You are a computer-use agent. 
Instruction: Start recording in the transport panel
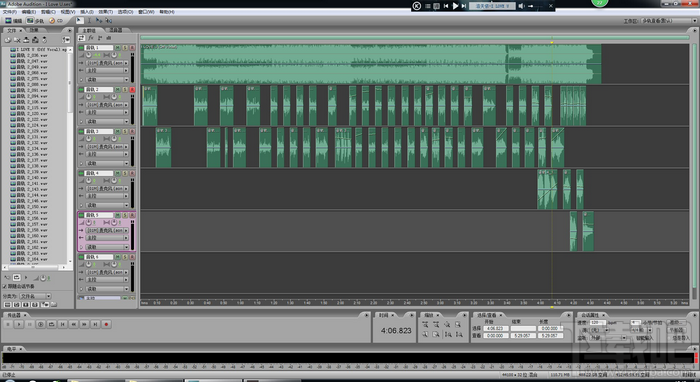[x=106, y=324]
